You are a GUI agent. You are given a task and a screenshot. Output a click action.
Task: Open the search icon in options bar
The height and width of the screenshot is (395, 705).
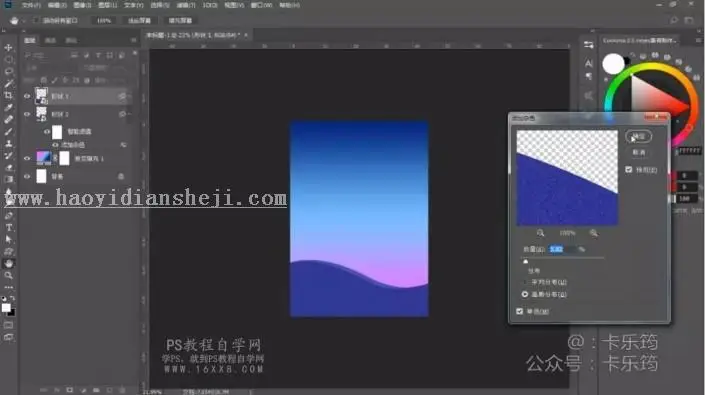click(x=674, y=20)
